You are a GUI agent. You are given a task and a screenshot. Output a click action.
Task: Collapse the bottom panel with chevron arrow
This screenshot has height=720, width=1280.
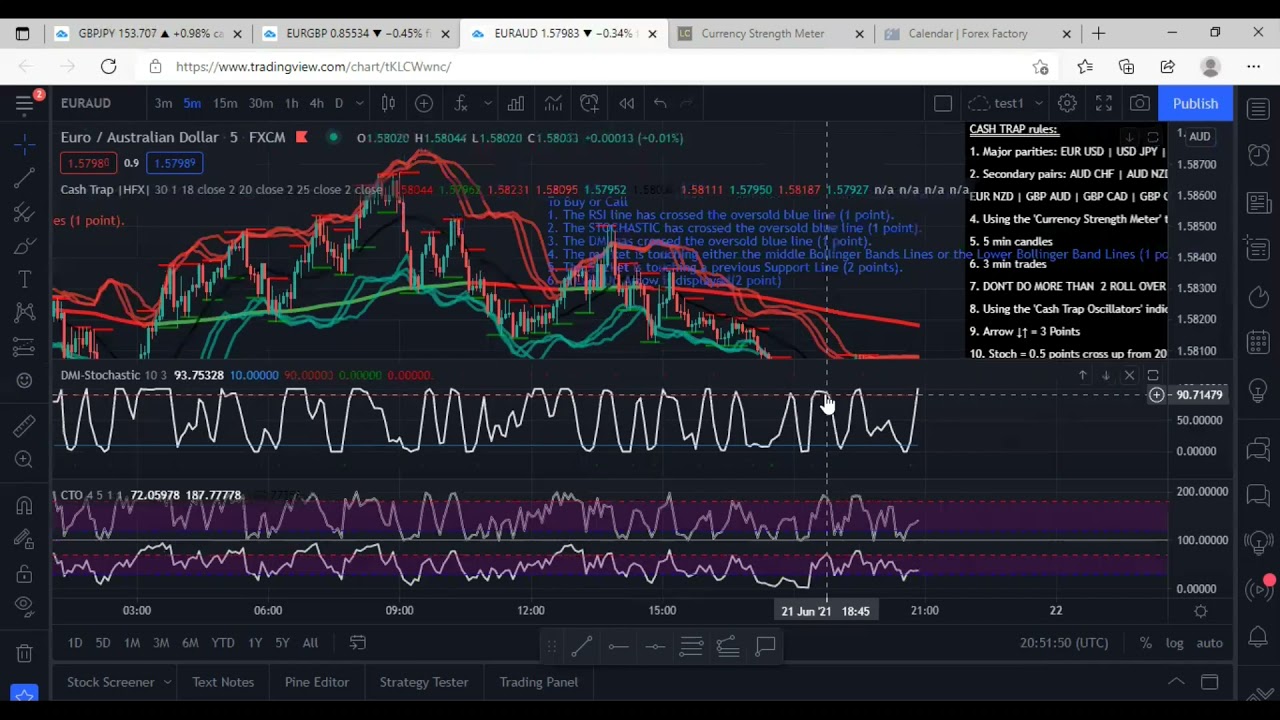click(1176, 682)
